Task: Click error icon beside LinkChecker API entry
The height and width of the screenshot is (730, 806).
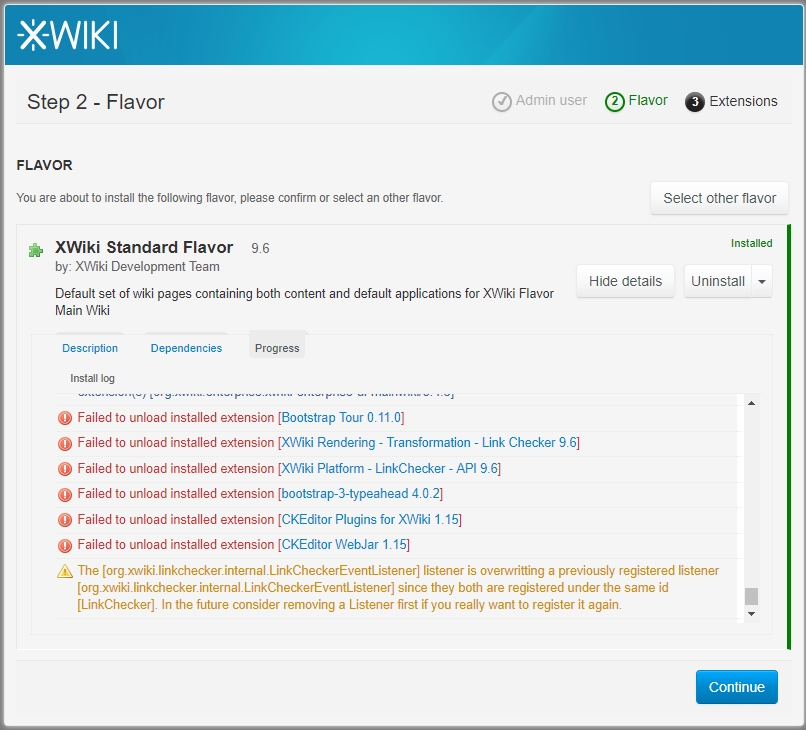Action: click(x=65, y=469)
